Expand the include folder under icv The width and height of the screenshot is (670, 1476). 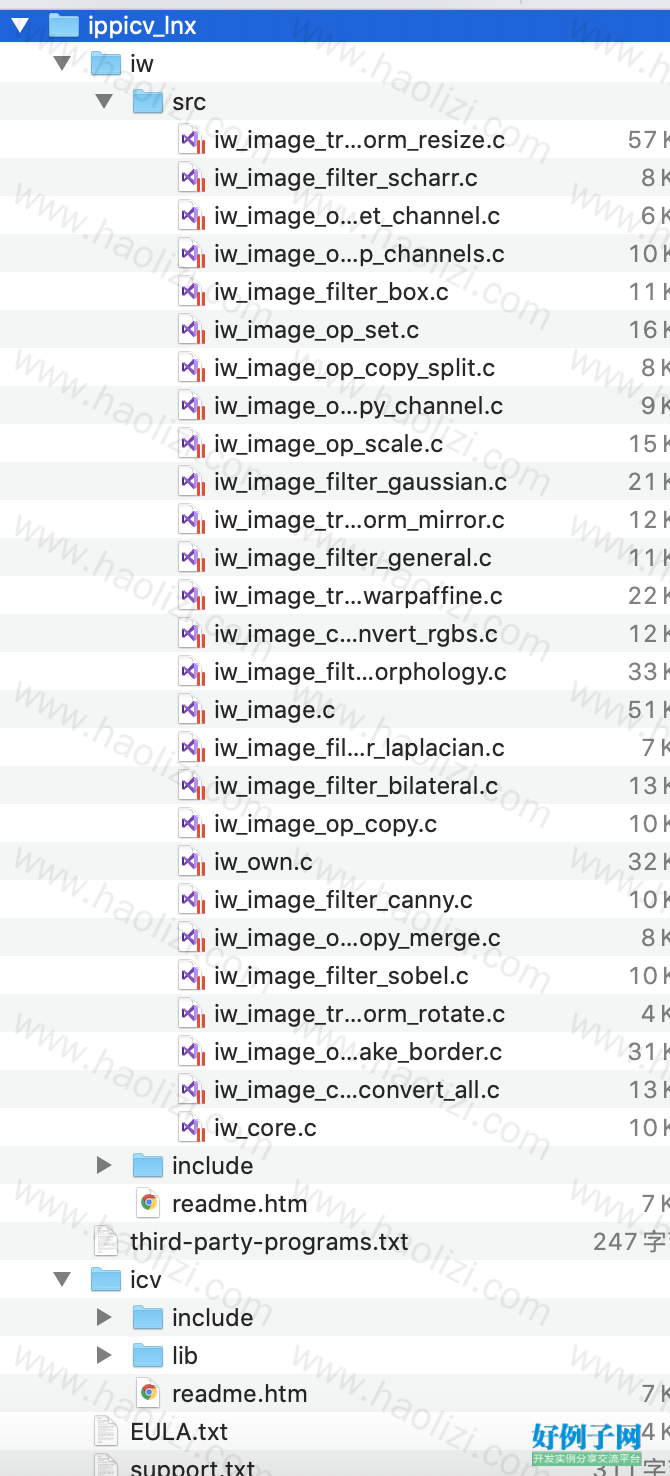(x=104, y=1317)
